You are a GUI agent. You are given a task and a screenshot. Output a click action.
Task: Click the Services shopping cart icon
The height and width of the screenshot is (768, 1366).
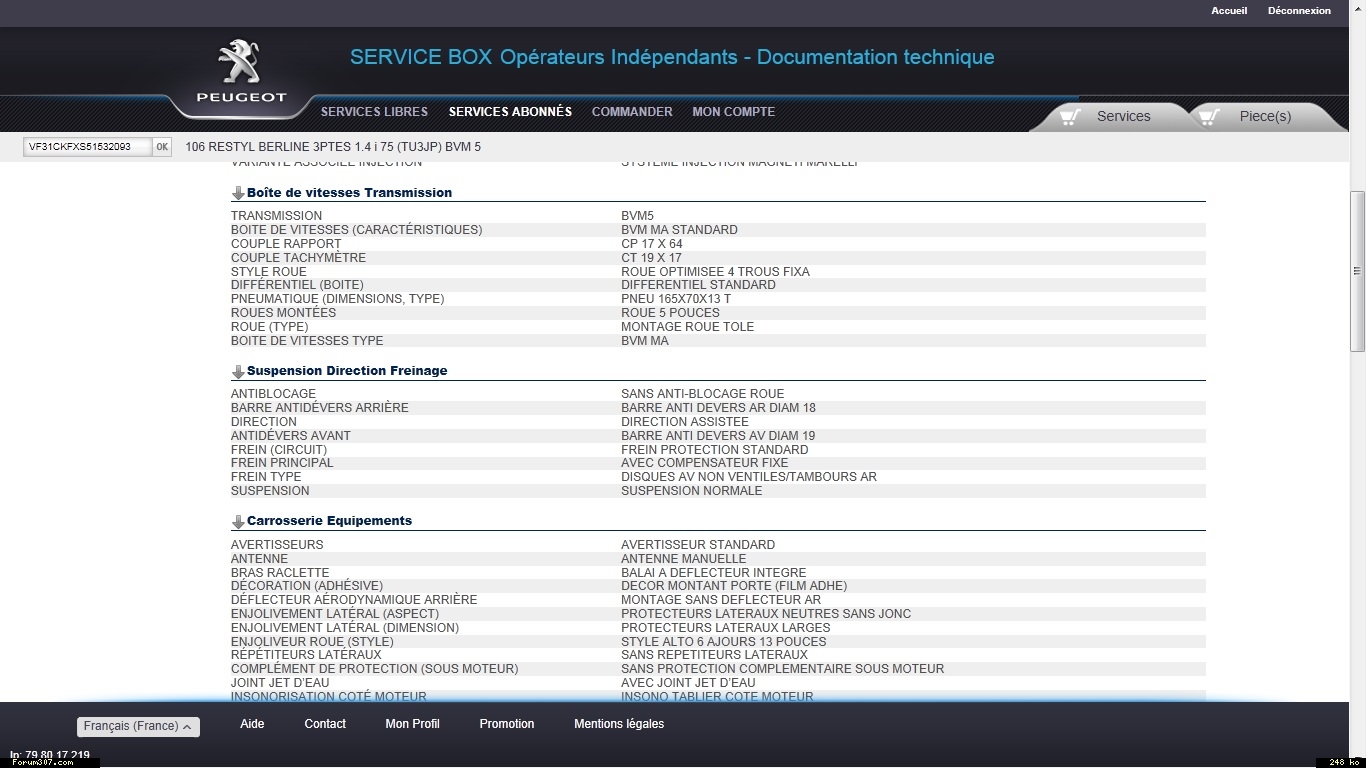1070,117
